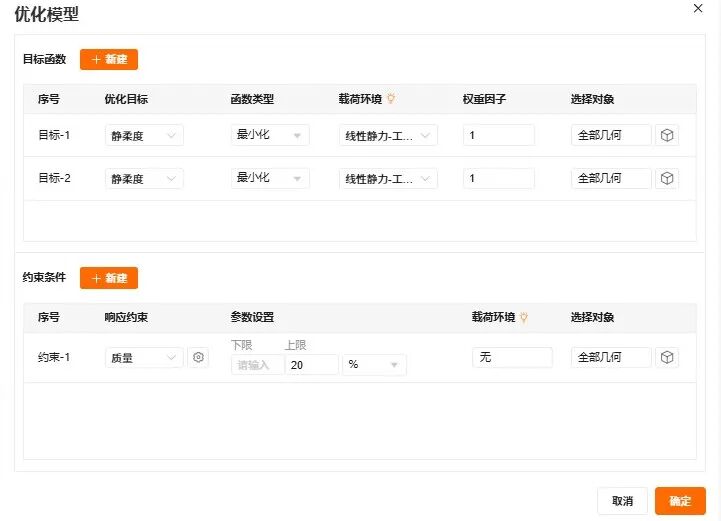Click the 优化模型 dialog title
The image size is (721, 521).
[46, 14]
